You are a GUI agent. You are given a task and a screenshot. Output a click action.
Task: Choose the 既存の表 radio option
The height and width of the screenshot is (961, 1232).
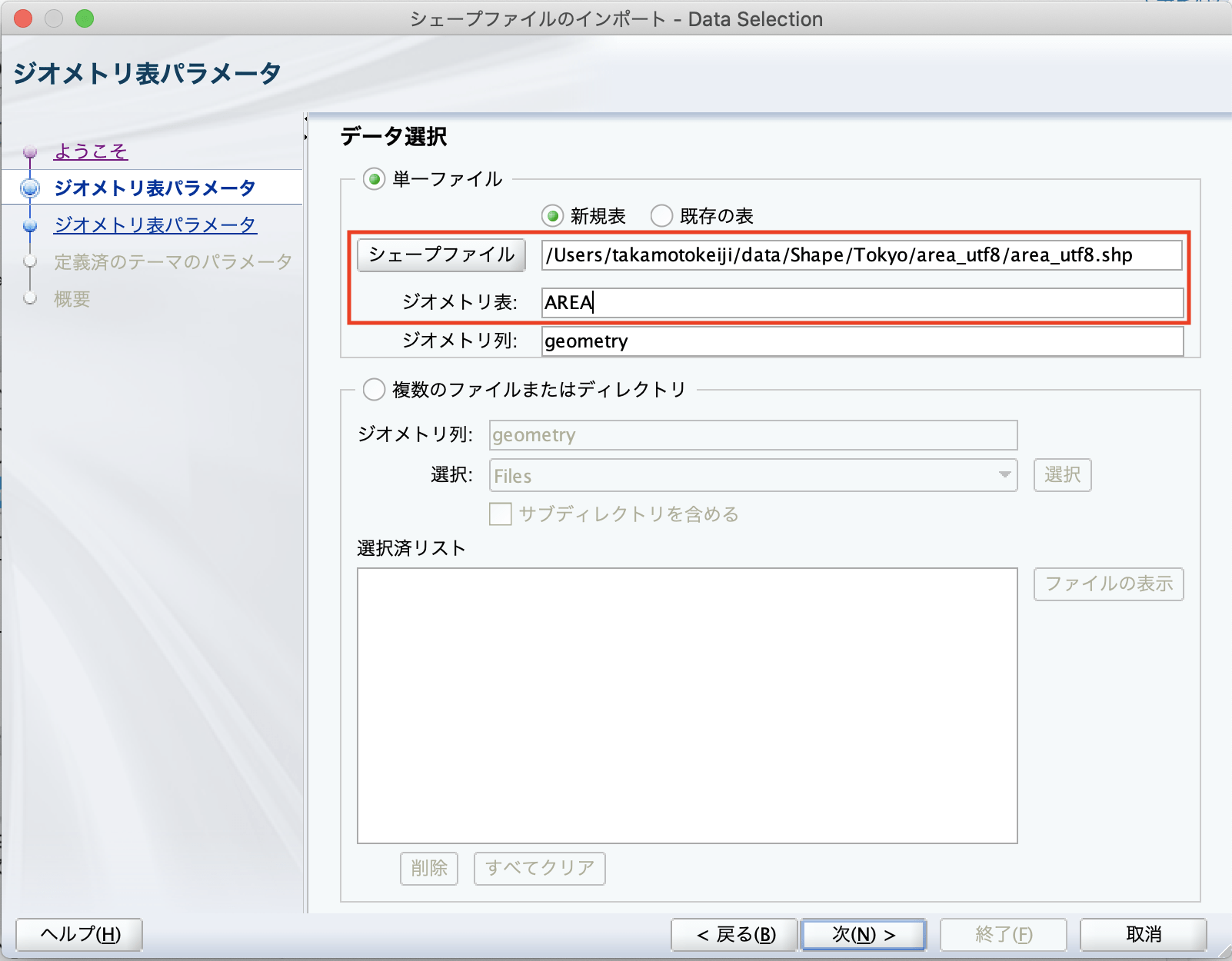(661, 216)
